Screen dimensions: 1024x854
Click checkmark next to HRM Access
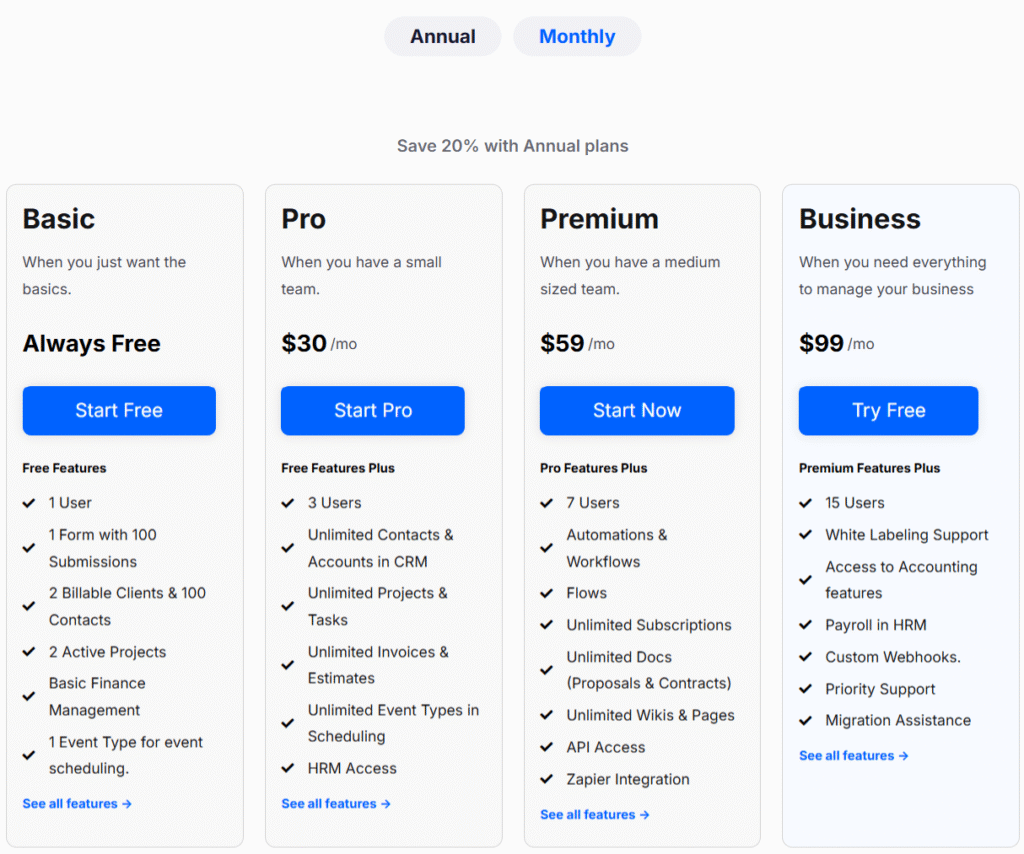pos(288,769)
